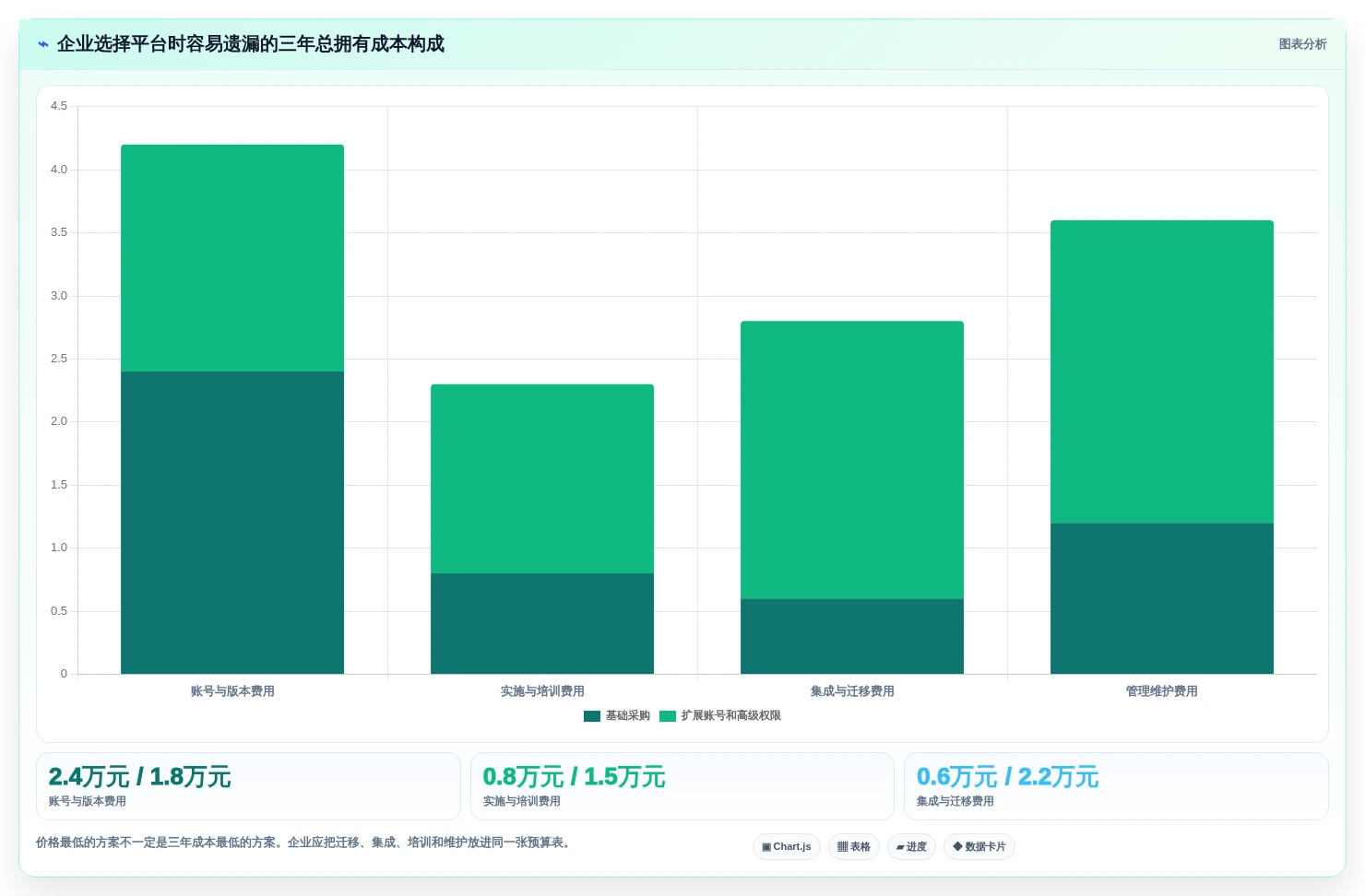Image resolution: width=1365 pixels, height=896 pixels.
Task: Toggle the 基础采购 legend color box
Action: pos(592,716)
